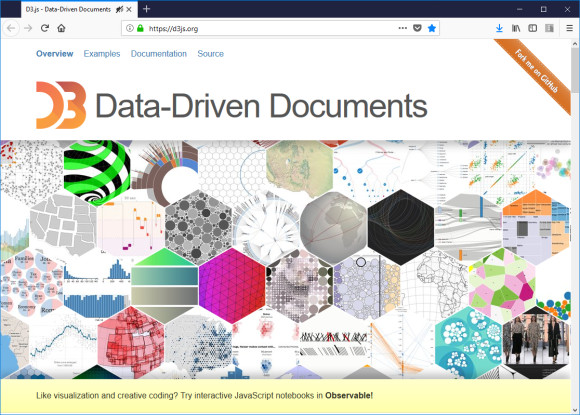This screenshot has height=415, width=580.
Task: Open the Firefox hamburger menu
Action: coord(570,28)
